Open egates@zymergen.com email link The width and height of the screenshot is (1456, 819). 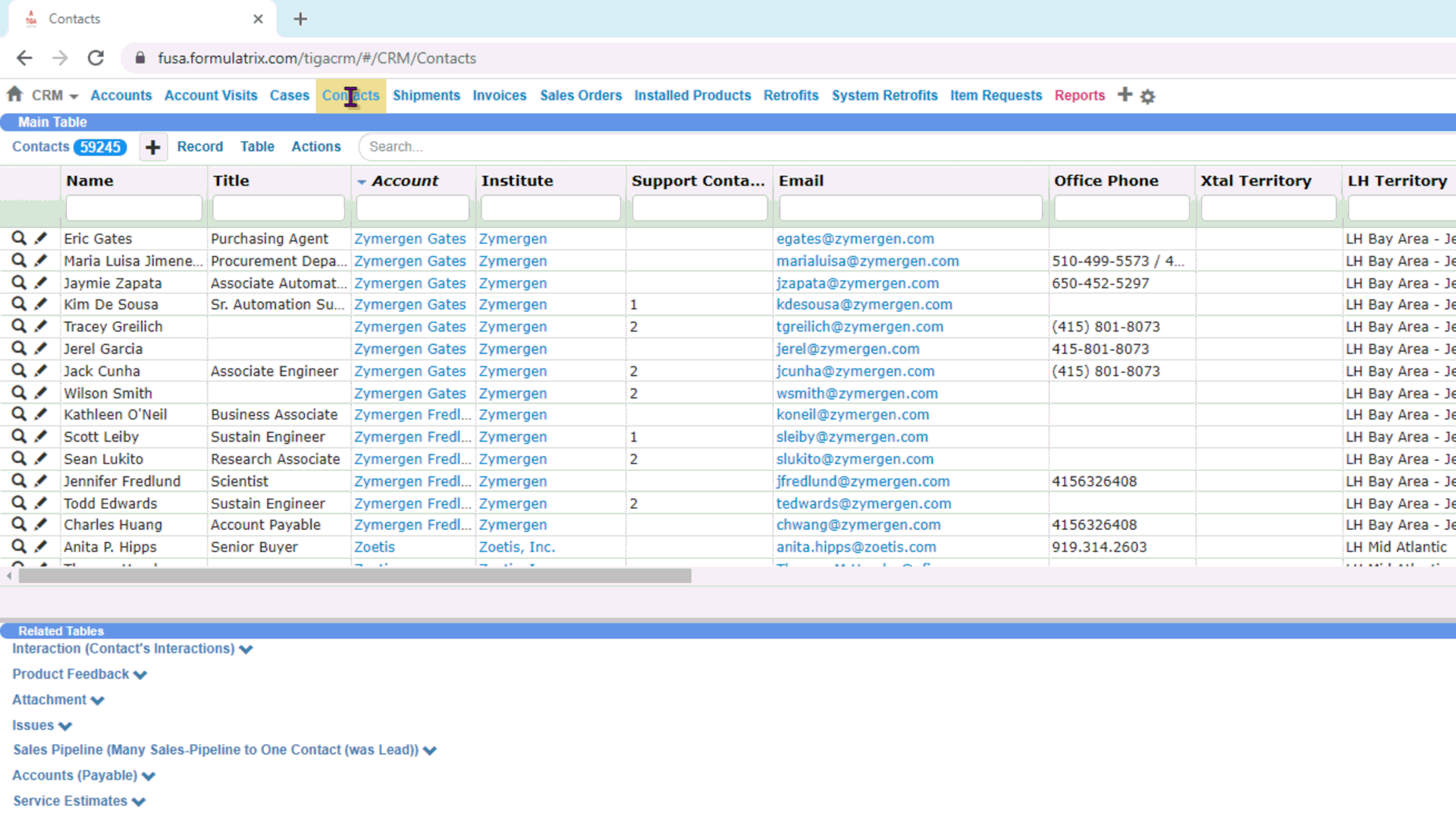pos(855,239)
